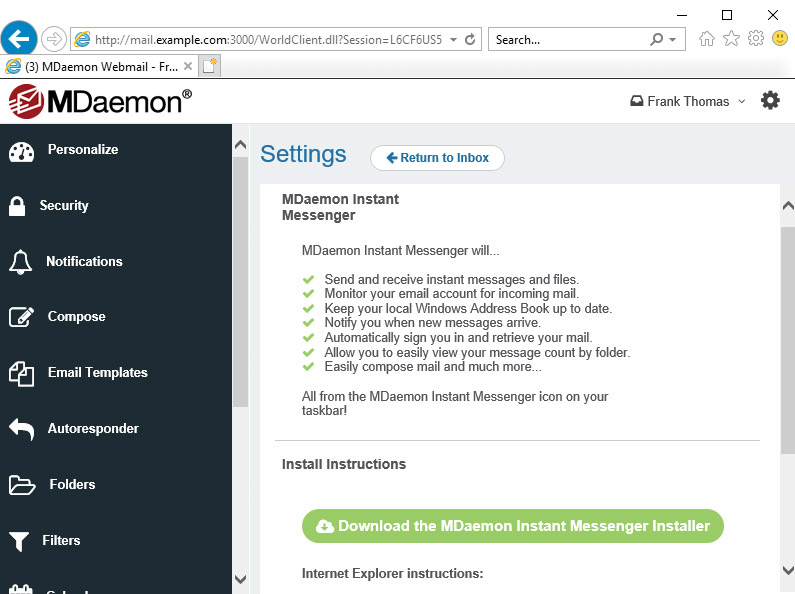
Task: Click the Personalize dashboard icon
Action: click(x=21, y=152)
